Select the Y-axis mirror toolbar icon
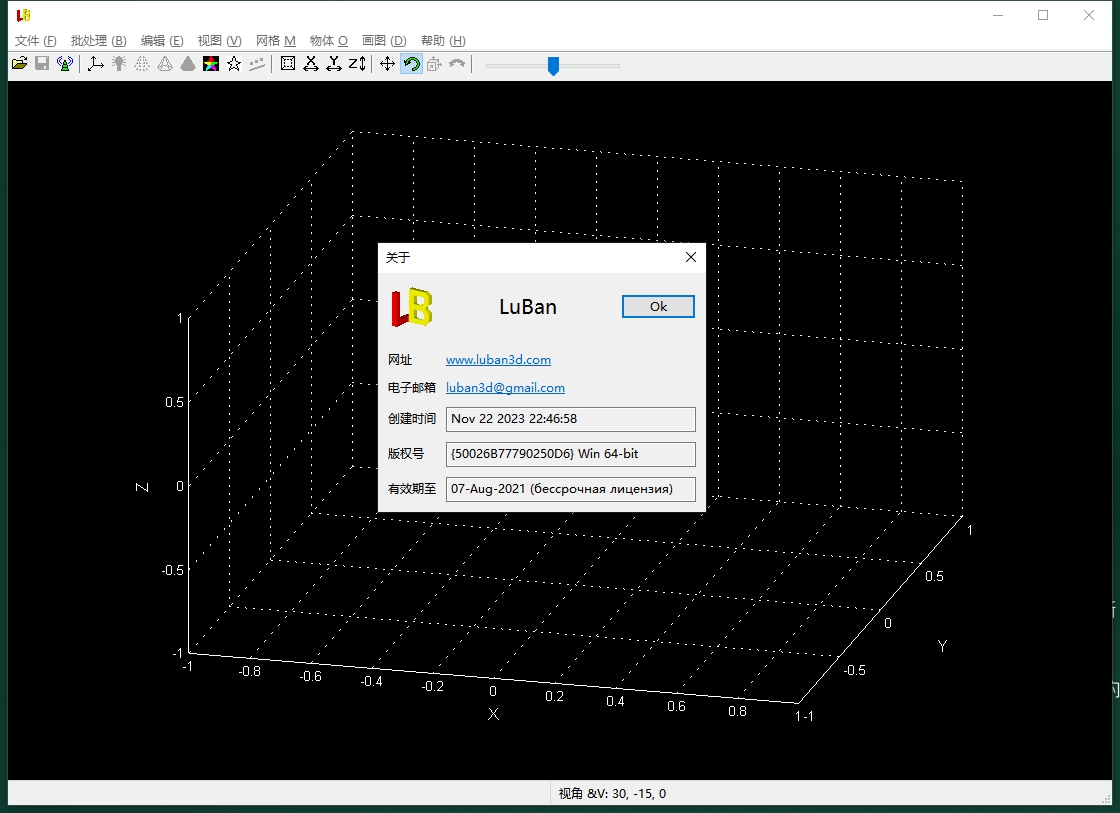The image size is (1120, 813). coord(333,63)
